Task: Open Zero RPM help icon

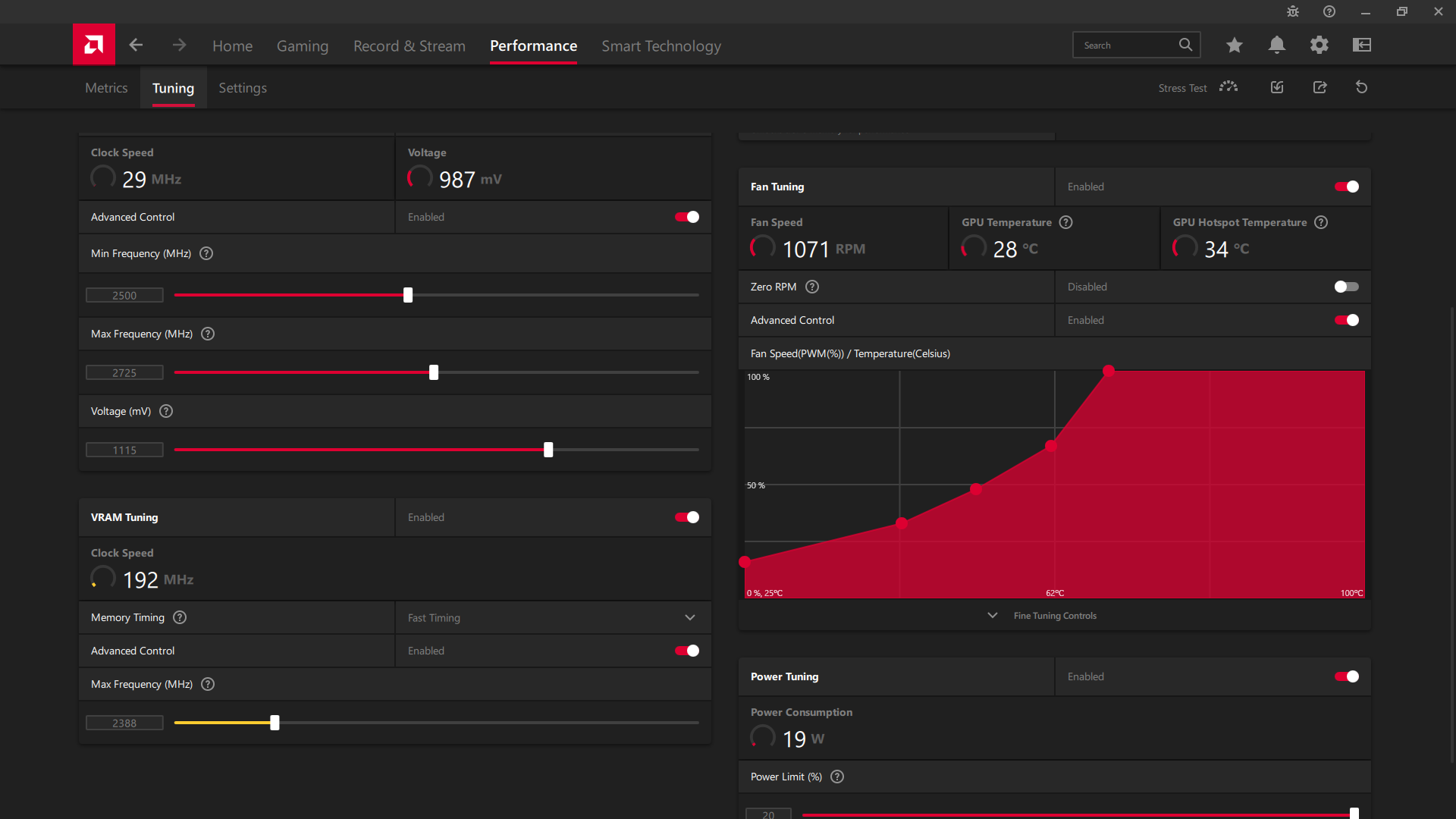Action: click(812, 287)
